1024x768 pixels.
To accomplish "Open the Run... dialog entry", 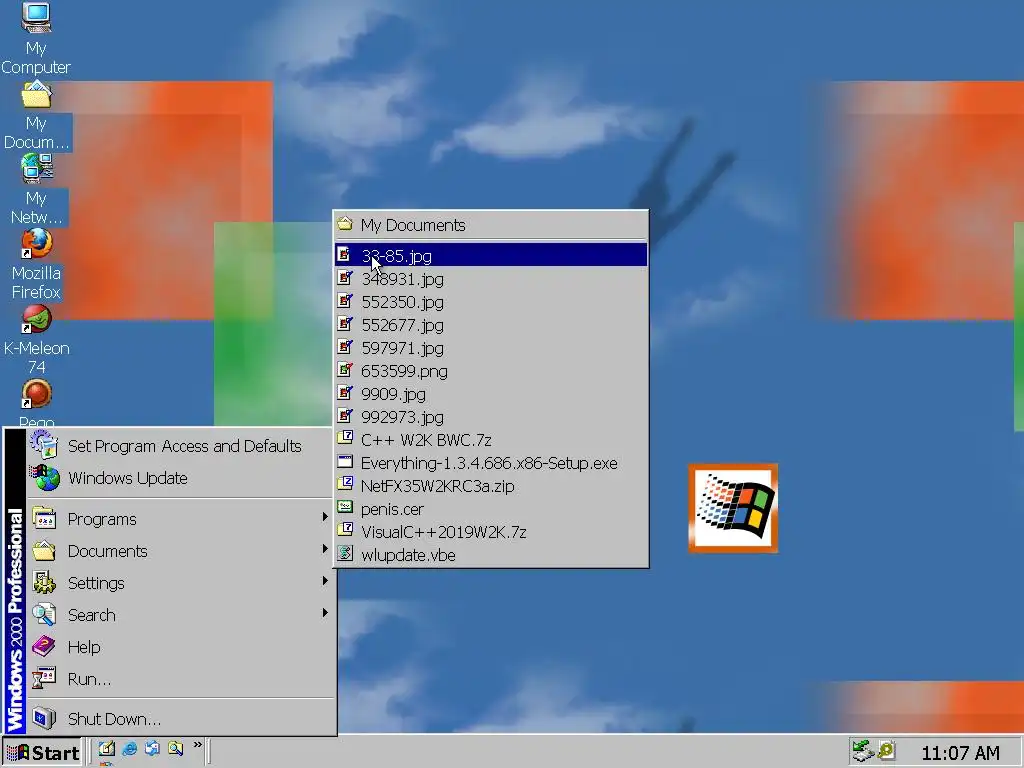I will [x=181, y=679].
